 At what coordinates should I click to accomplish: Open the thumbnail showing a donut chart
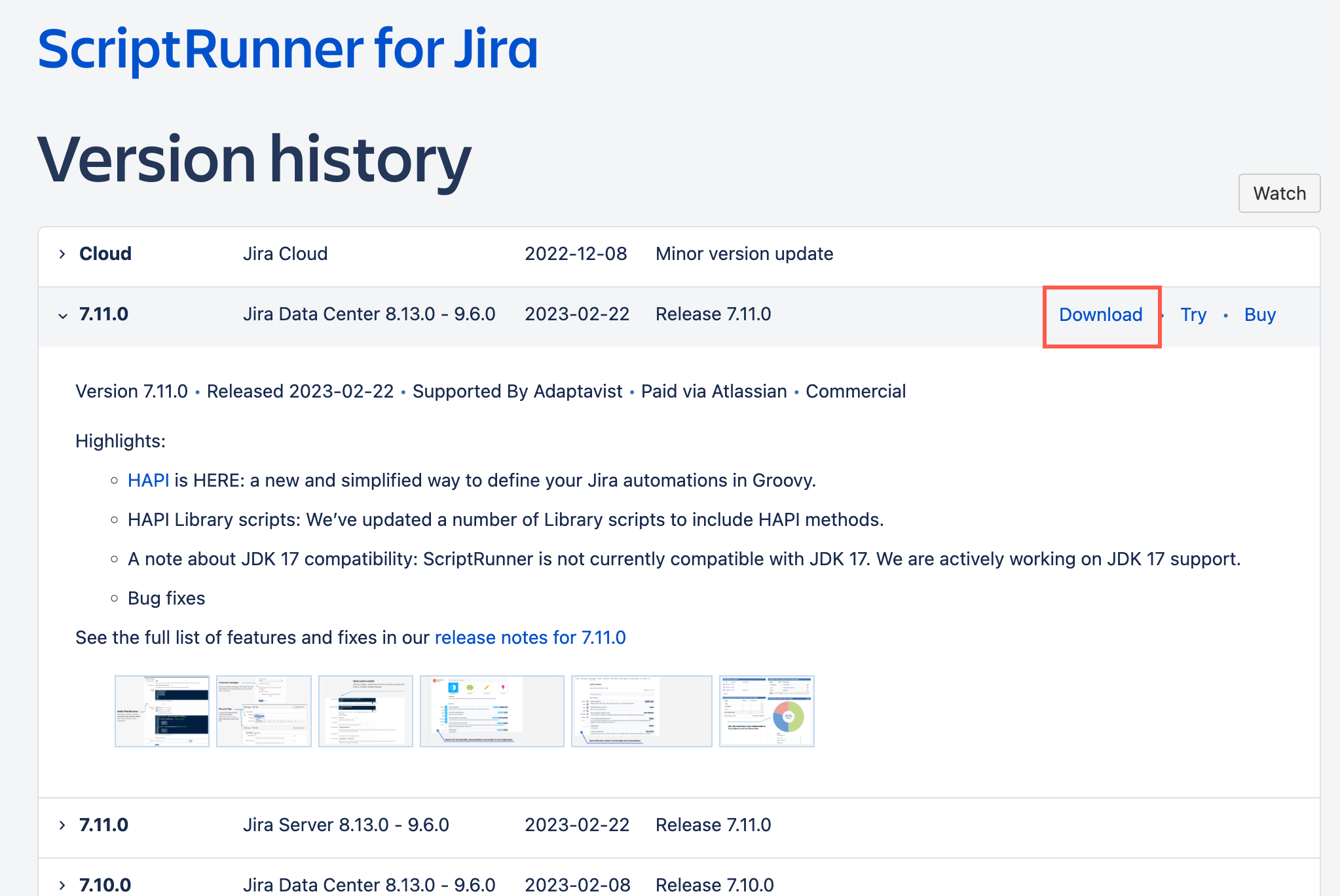pos(766,711)
